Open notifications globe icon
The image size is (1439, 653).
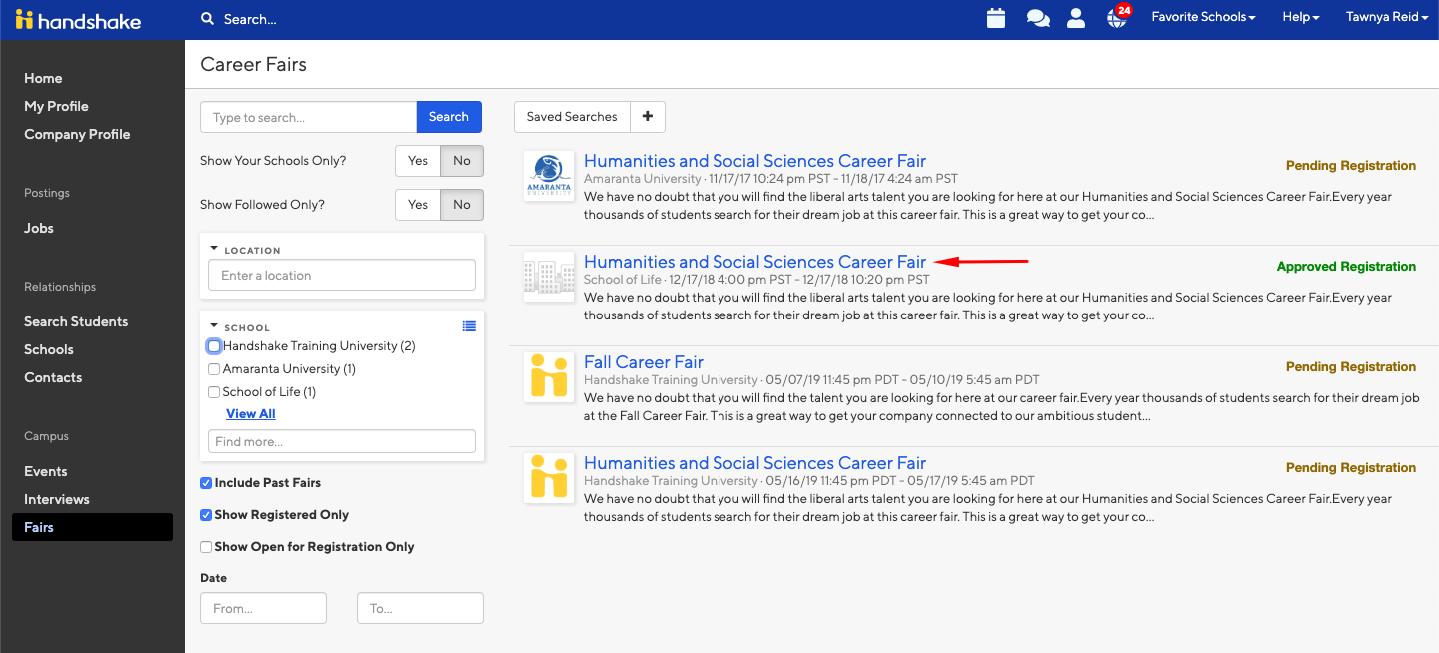point(1117,18)
